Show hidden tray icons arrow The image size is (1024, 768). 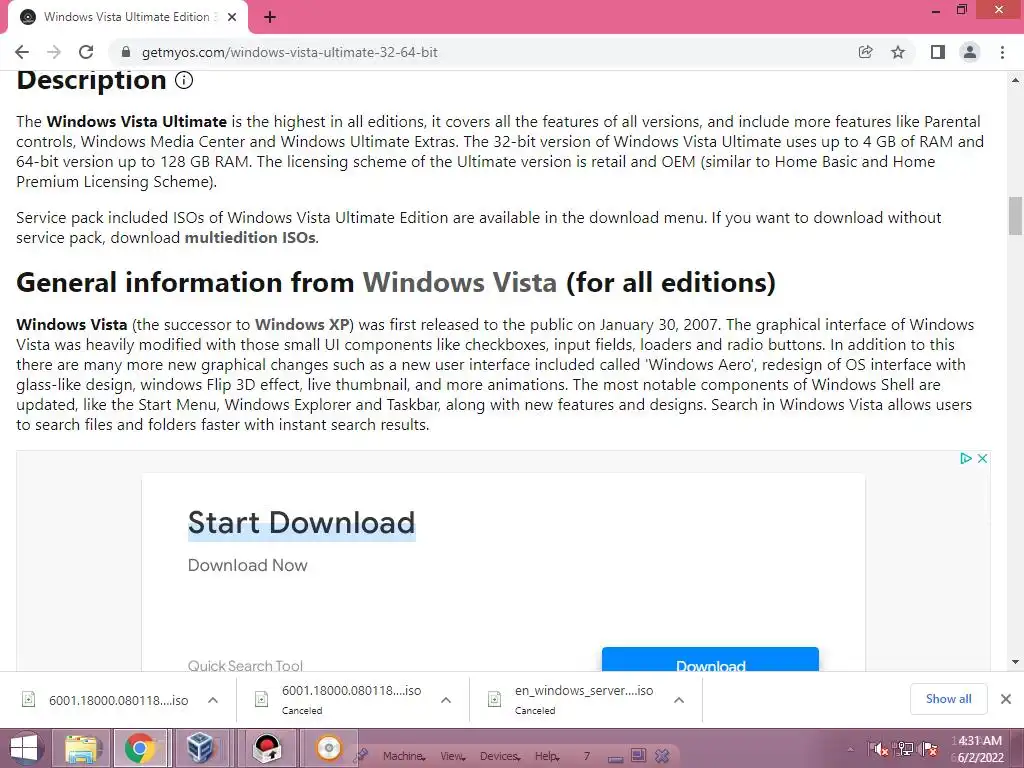click(850, 749)
